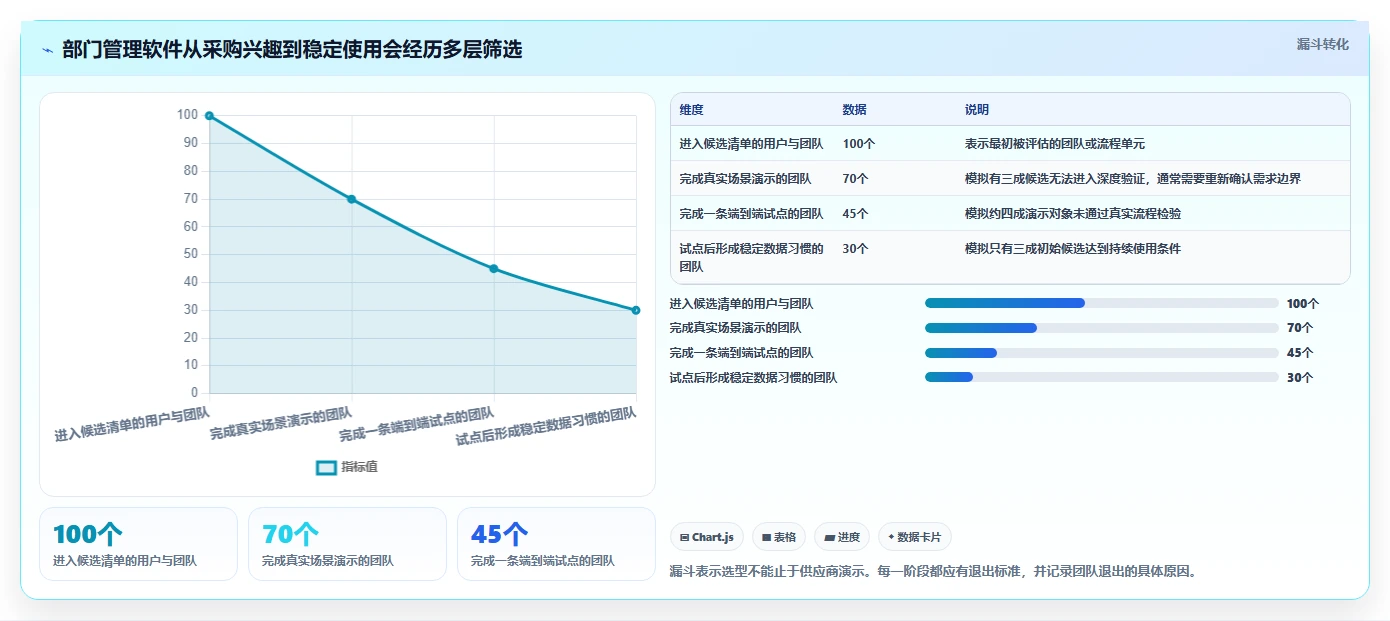Click table cell 试点后形成稳定数据习惯的团队
Image resolution: width=1390 pixels, height=621 pixels.
[x=751, y=258]
